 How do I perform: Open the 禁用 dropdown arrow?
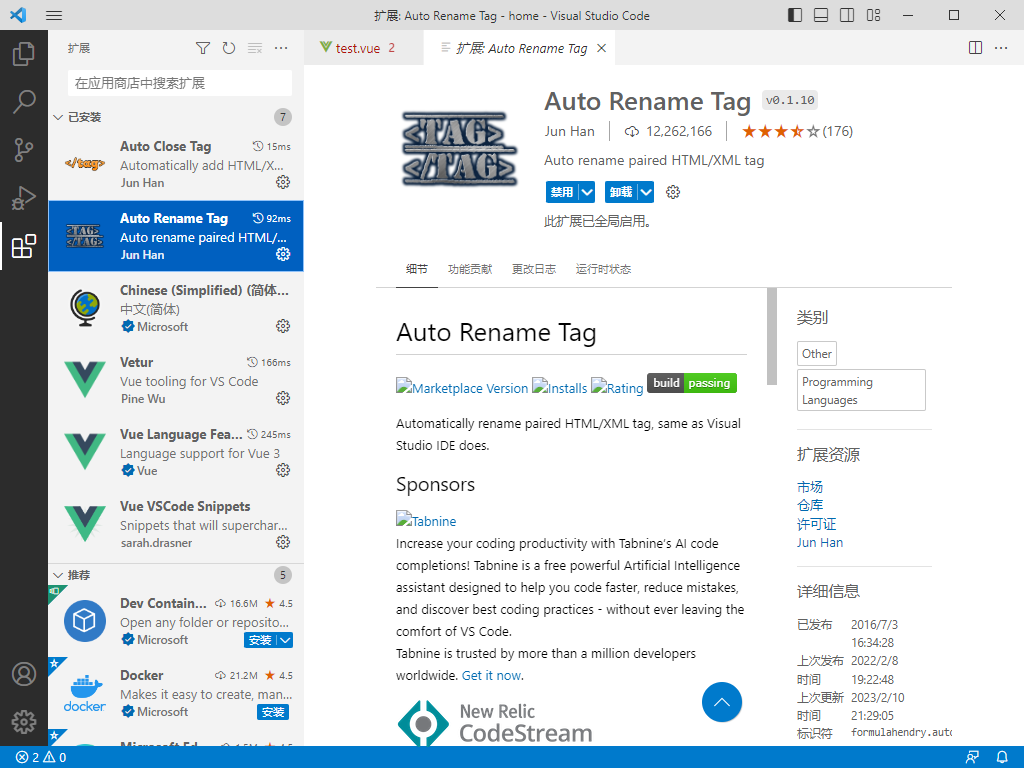click(x=586, y=192)
